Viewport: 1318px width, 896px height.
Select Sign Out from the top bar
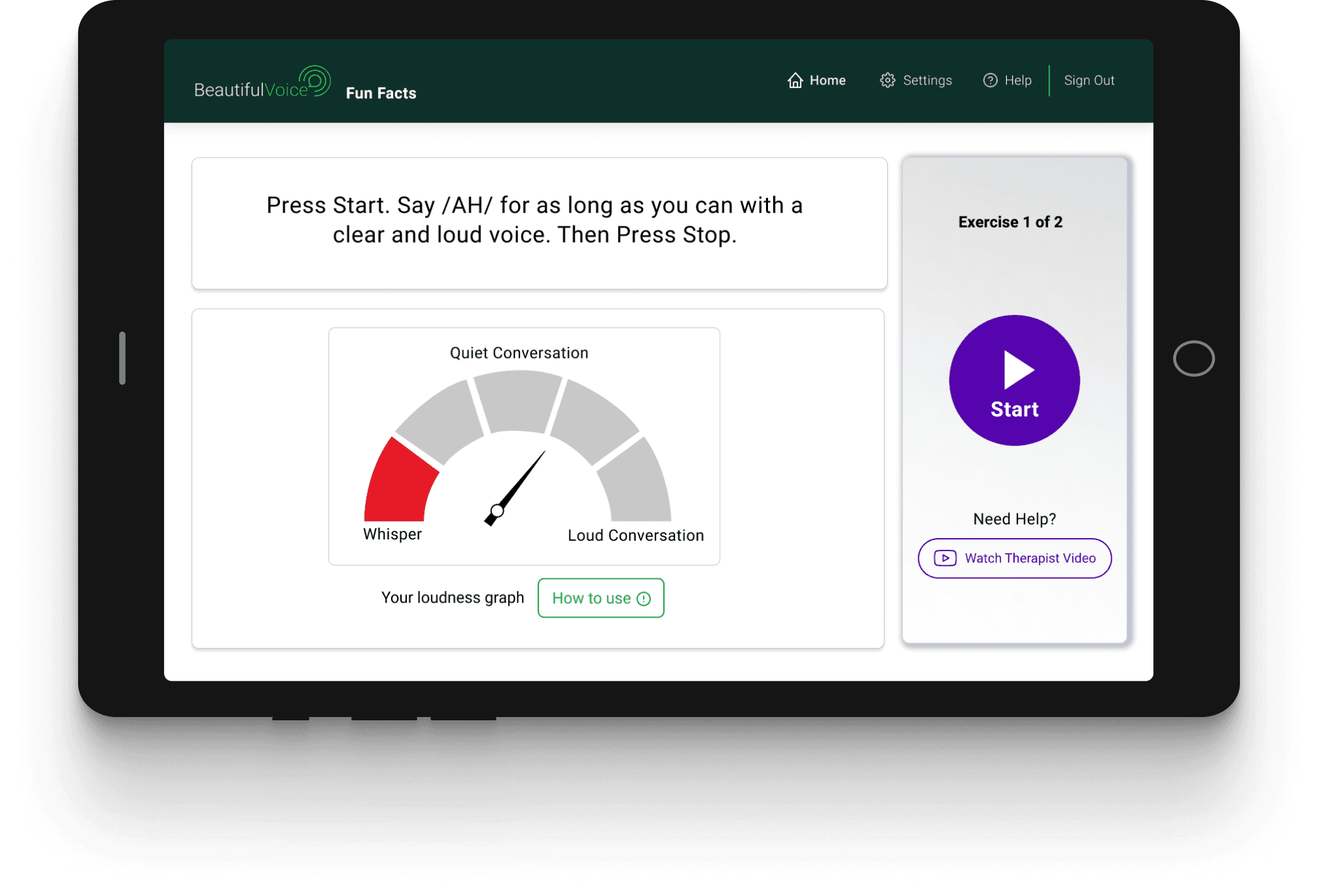(1089, 80)
